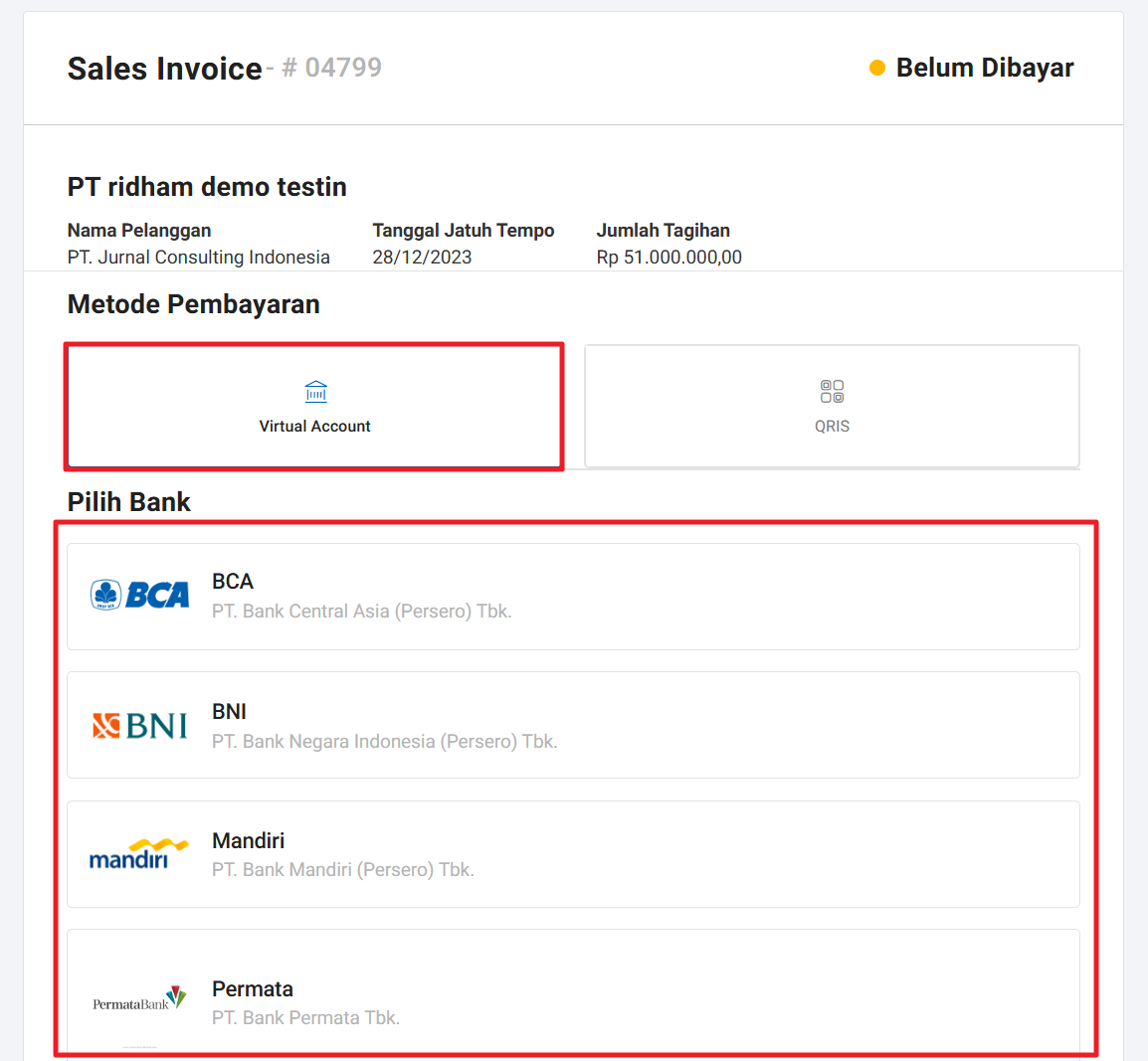Click the Belum Dibayar status label

tap(984, 68)
